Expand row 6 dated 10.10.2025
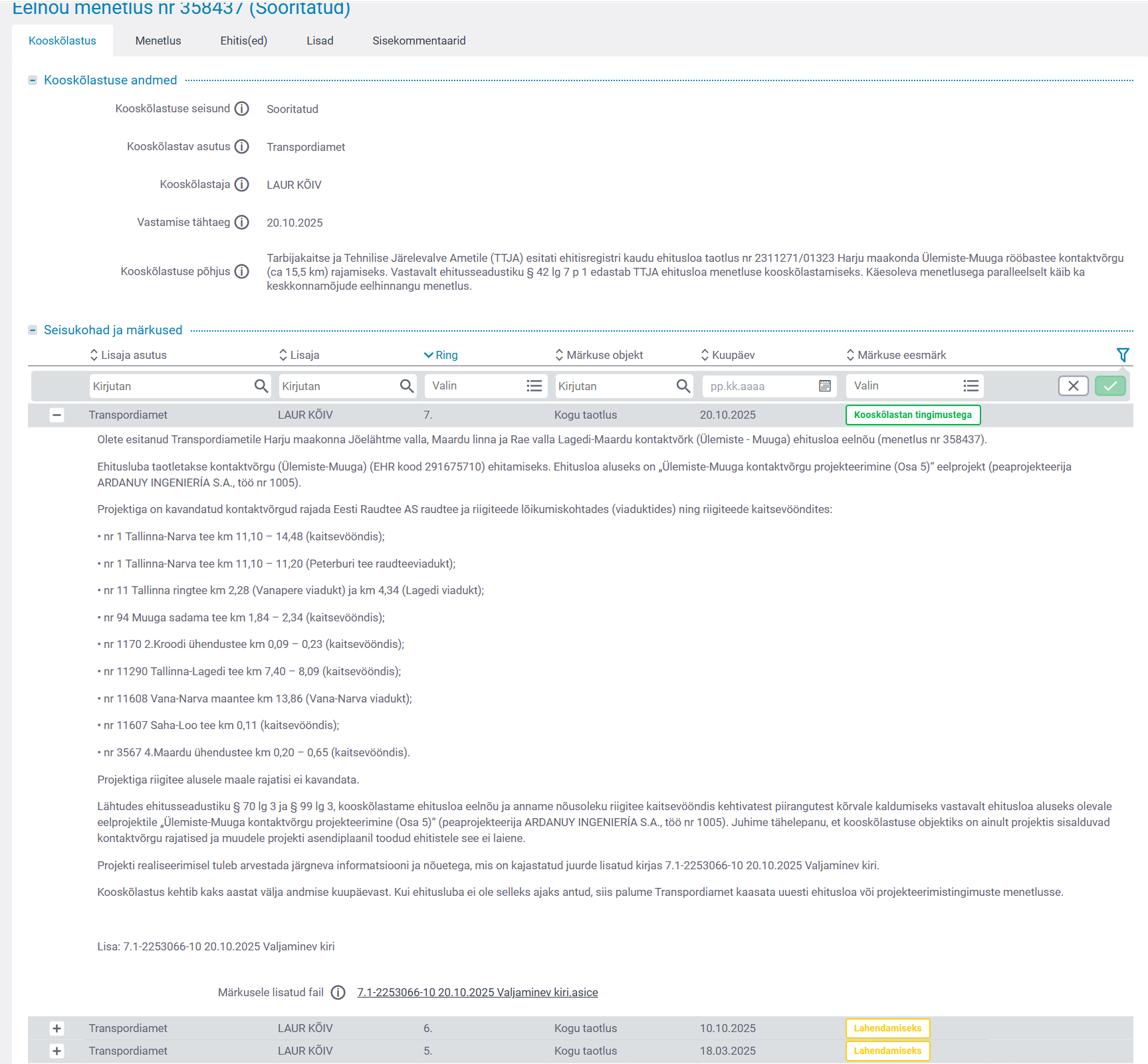This screenshot has width=1148, height=1064. coord(57,1029)
